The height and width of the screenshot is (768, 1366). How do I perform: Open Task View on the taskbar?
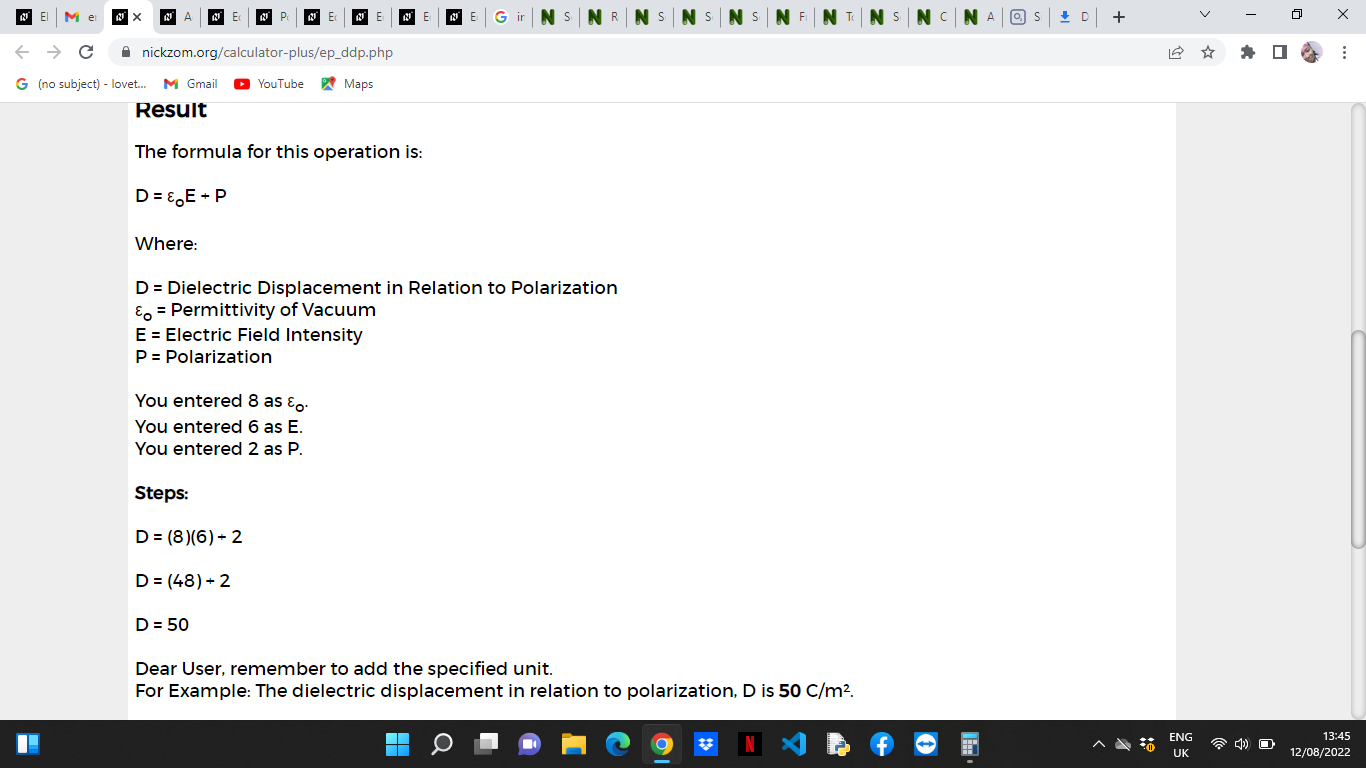[x=486, y=744]
